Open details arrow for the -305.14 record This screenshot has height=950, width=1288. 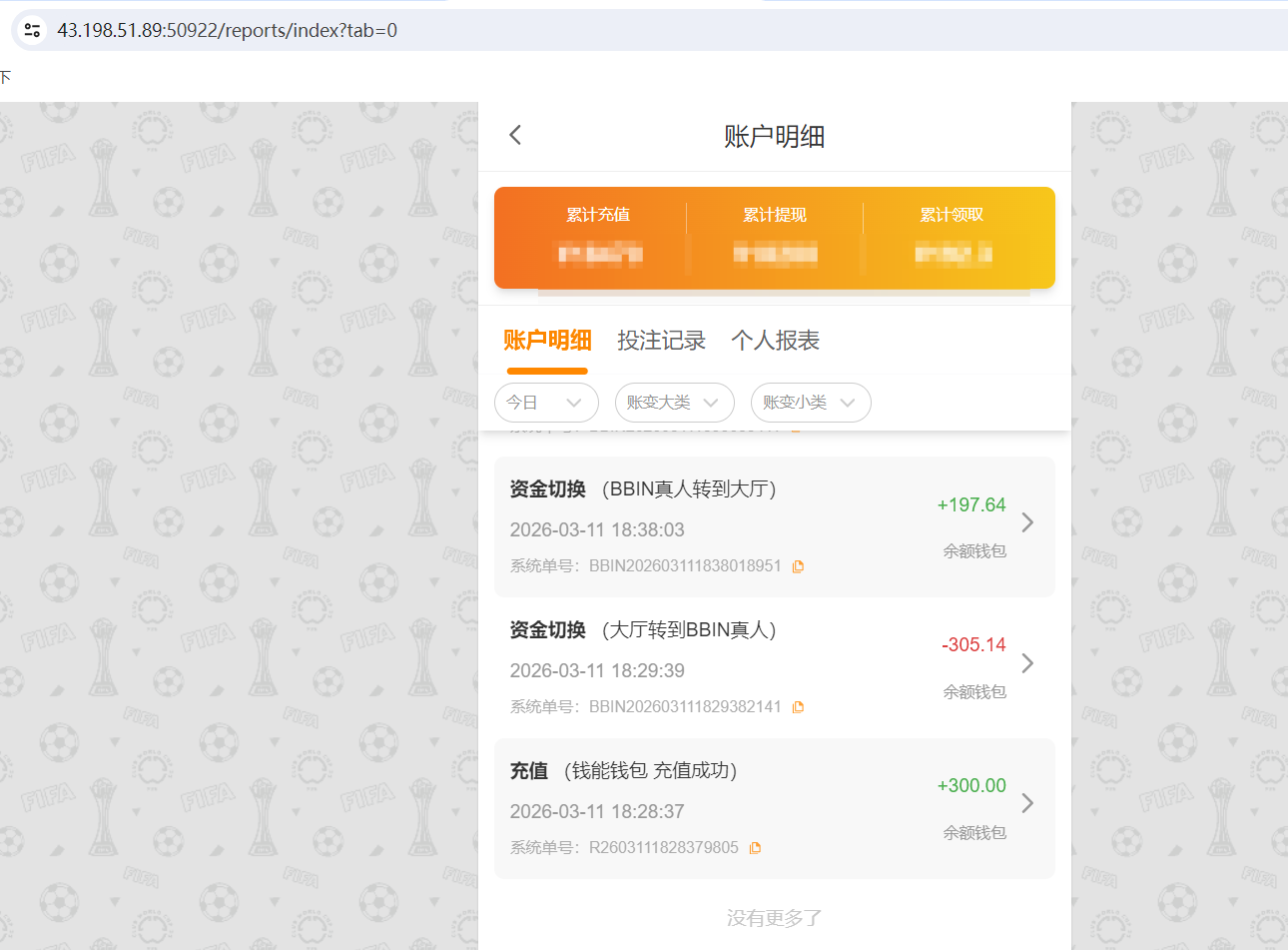[x=1027, y=662]
